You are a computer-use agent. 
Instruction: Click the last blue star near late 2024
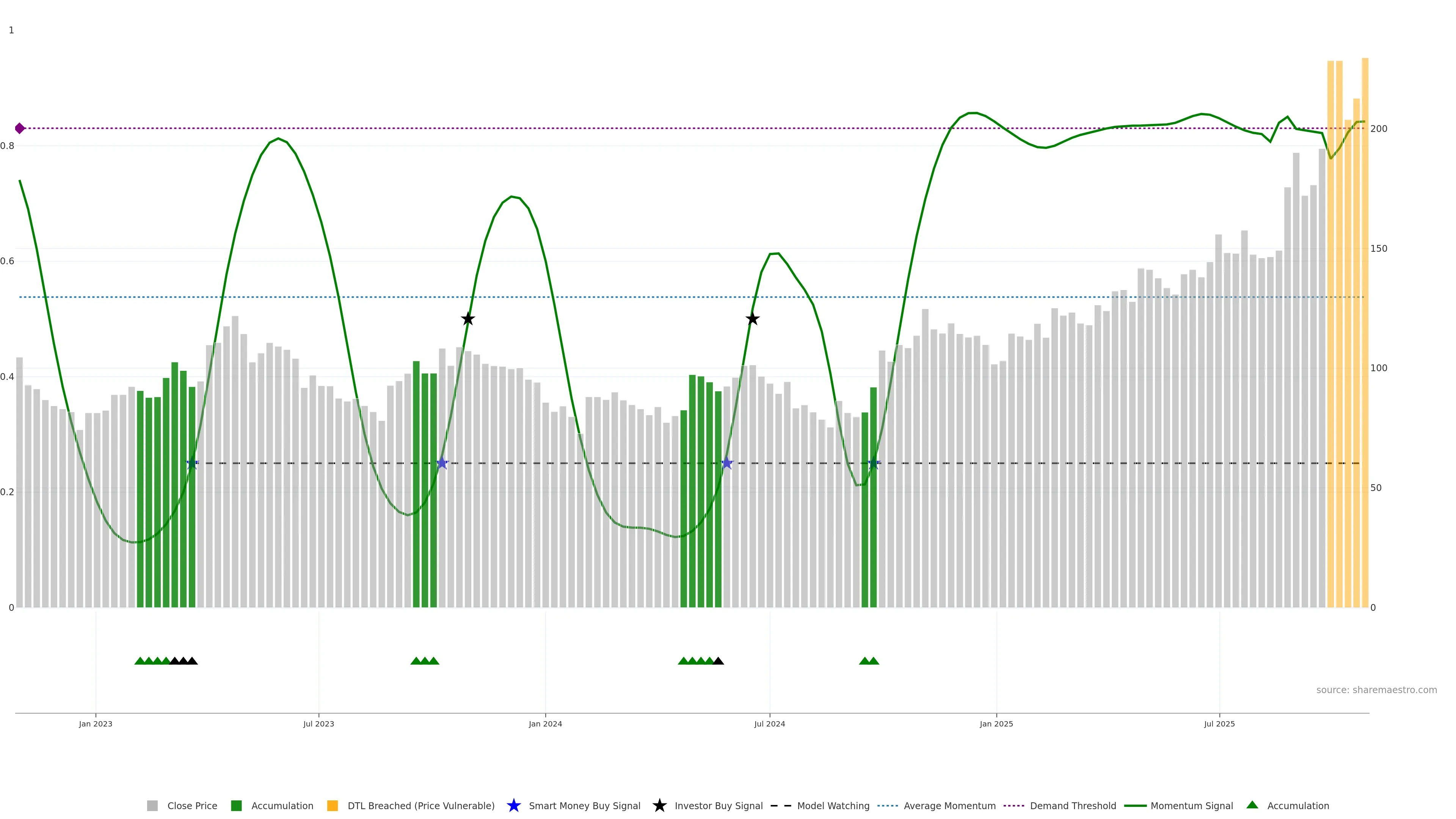coord(874,463)
